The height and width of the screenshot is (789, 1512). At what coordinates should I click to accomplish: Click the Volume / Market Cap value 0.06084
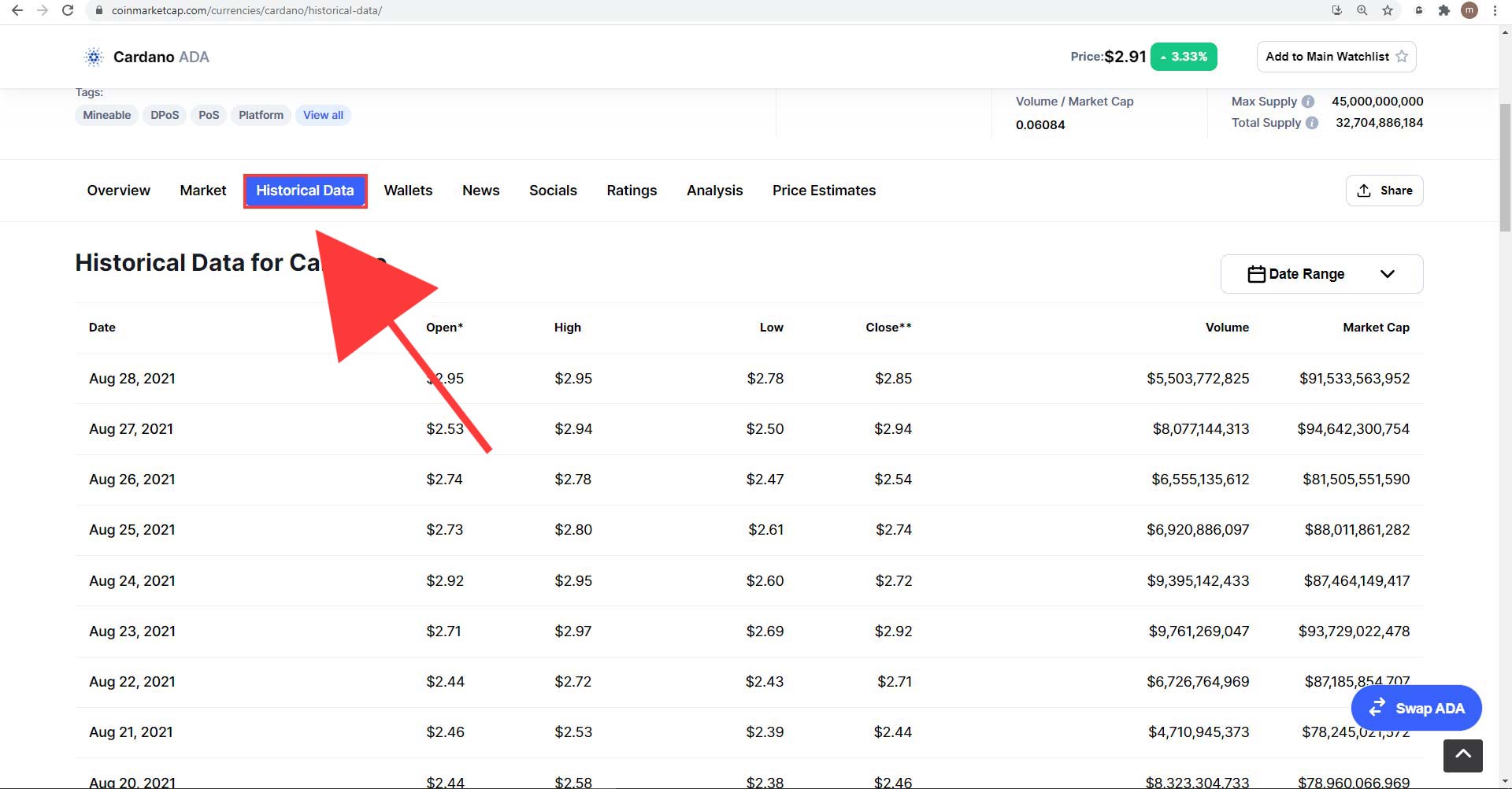click(x=1040, y=125)
